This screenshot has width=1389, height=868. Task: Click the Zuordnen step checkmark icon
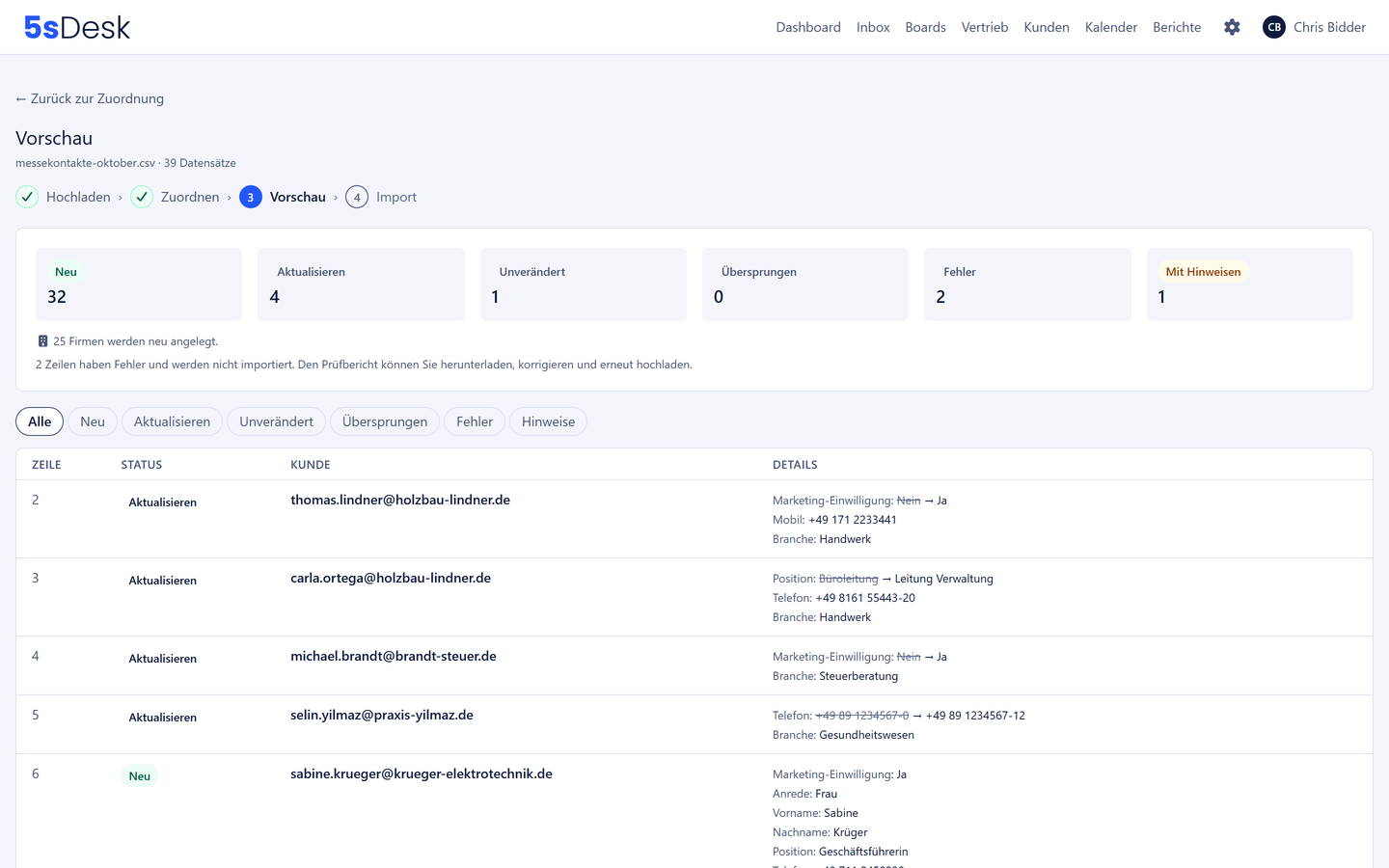(x=142, y=197)
